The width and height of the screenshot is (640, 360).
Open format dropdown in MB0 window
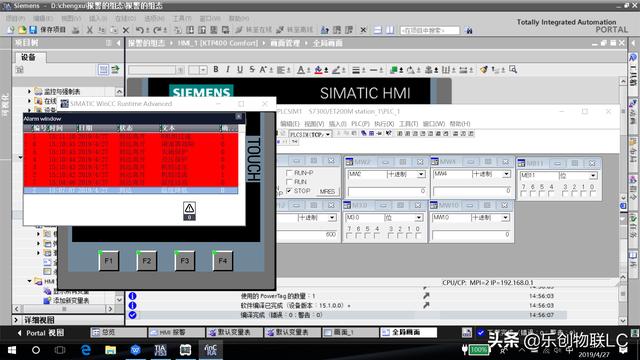click(419, 218)
